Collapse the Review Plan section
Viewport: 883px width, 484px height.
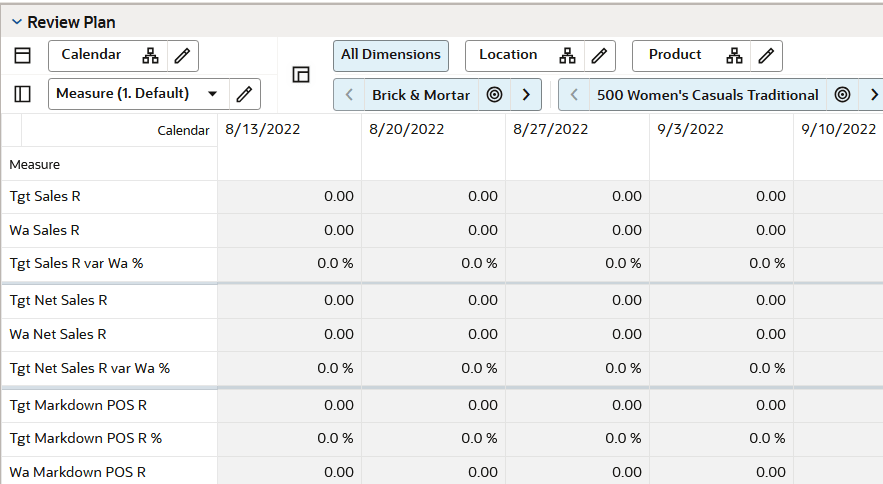pyautogui.click(x=17, y=22)
